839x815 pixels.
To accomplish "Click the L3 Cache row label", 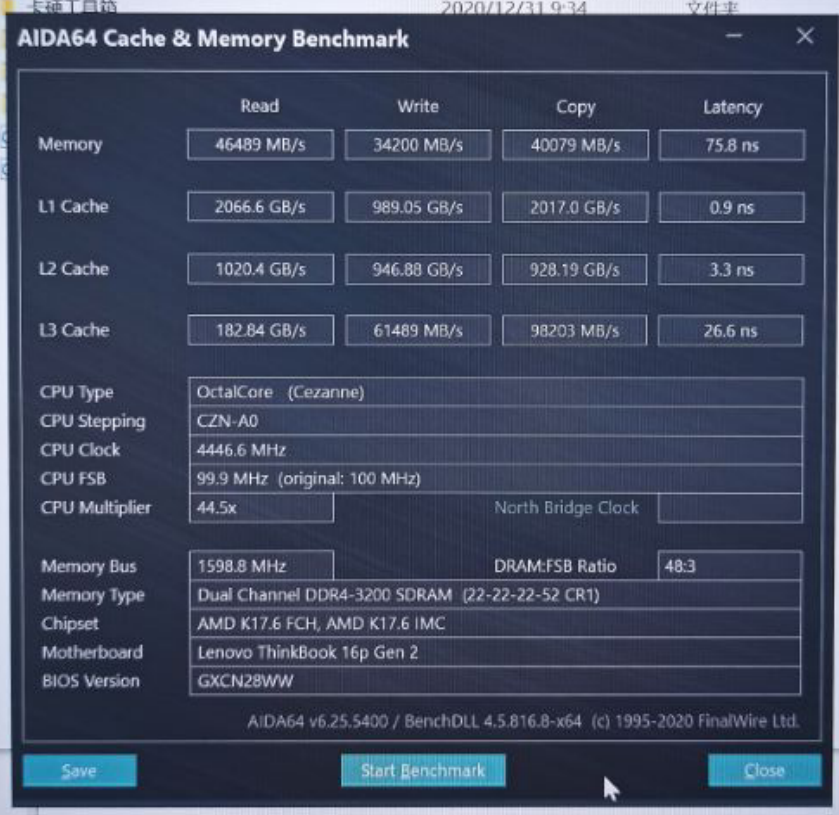I will (x=74, y=330).
